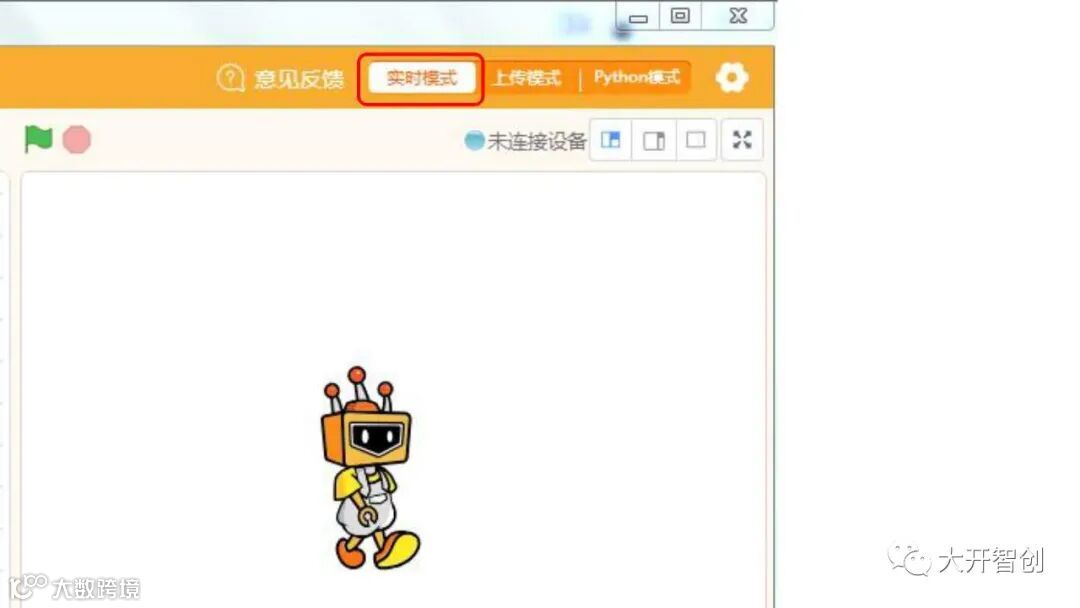Close the application window
Image resolution: width=1080 pixels, height=608 pixels.
point(738,16)
